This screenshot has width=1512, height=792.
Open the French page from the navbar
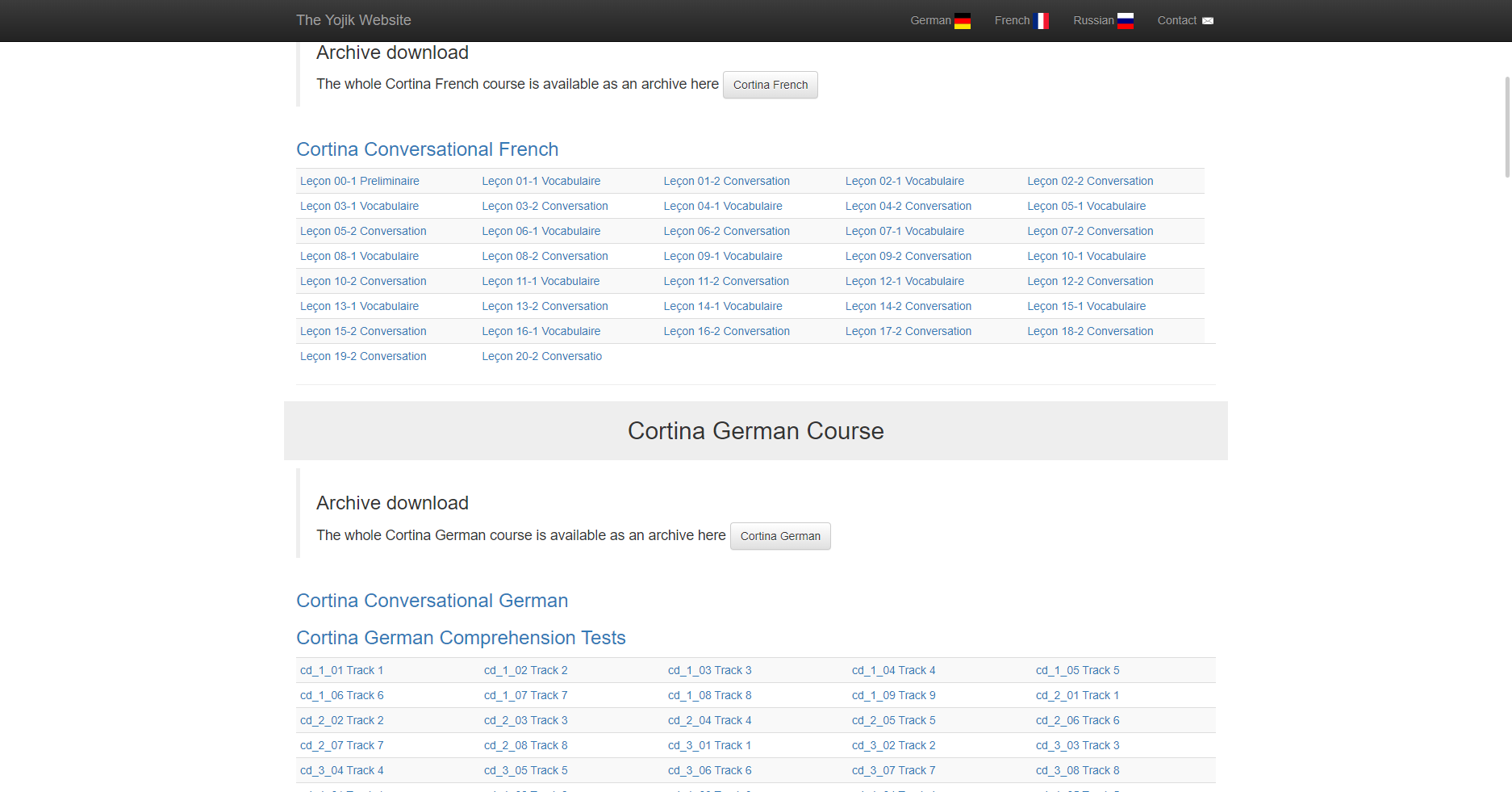click(1012, 20)
